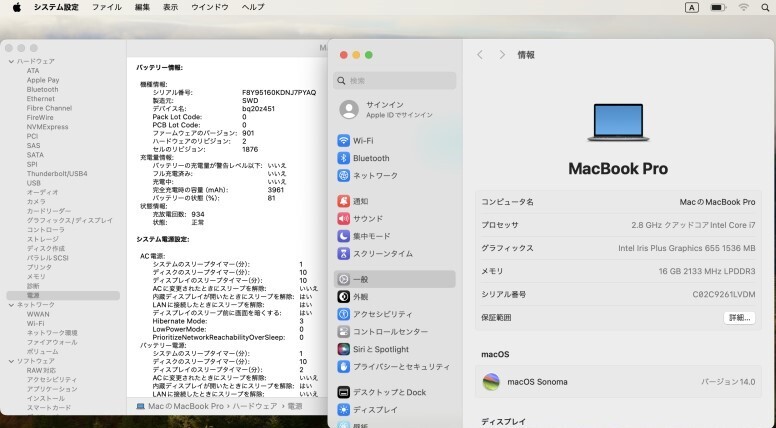Click the 充放電回数 value 934
The image size is (776, 428).
coord(198,214)
